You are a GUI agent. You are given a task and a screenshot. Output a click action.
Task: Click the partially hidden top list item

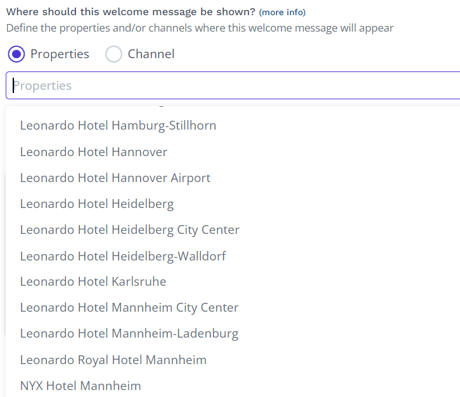(x=233, y=106)
